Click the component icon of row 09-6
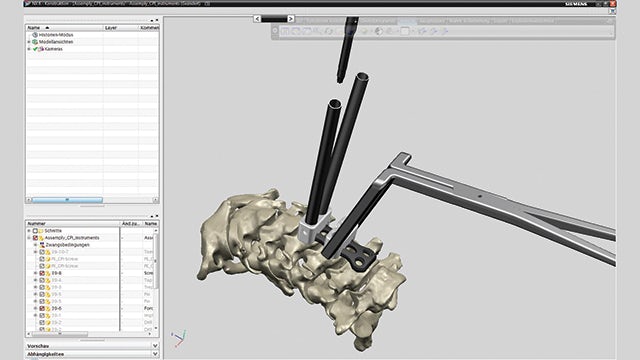 click(48, 309)
